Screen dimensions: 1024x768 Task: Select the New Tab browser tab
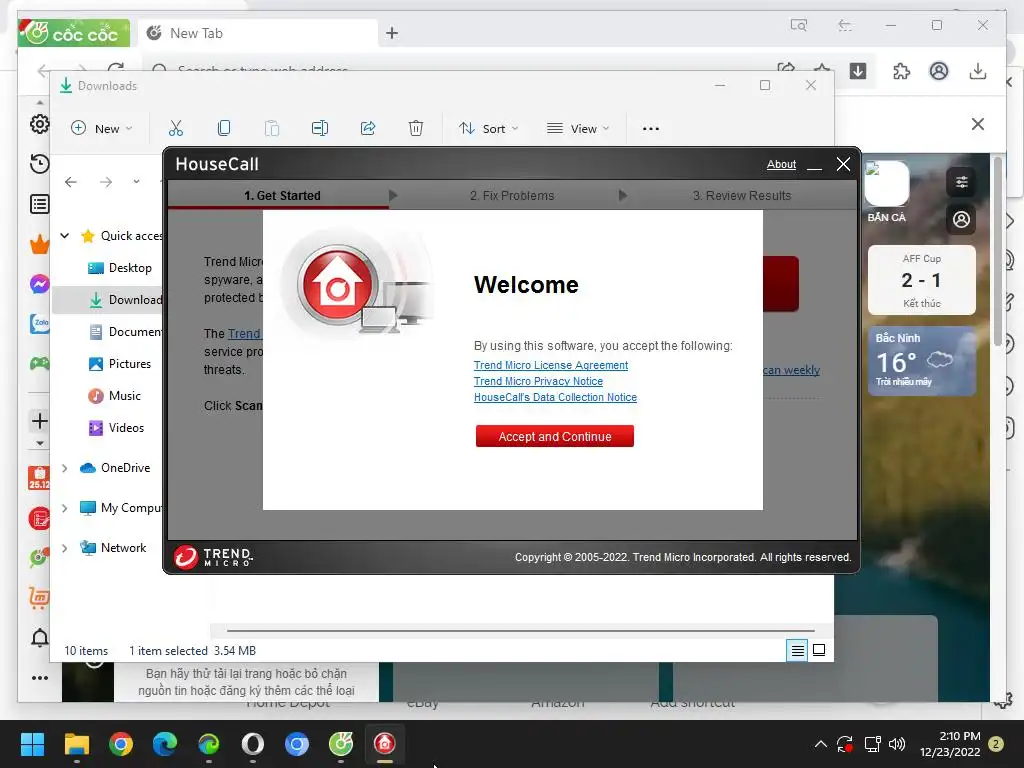tap(258, 33)
